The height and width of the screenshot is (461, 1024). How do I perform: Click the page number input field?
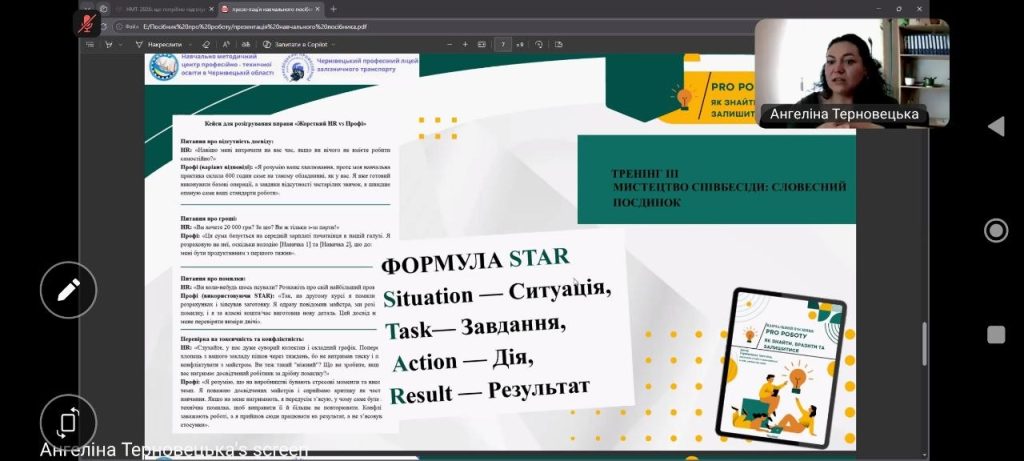point(504,45)
